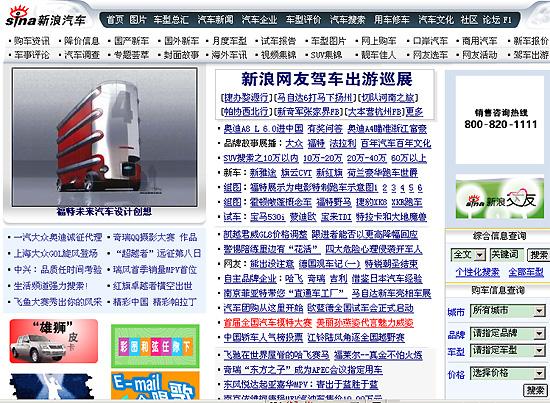Open the Ford future car design image
The height and width of the screenshot is (403, 550).
pos(105,137)
